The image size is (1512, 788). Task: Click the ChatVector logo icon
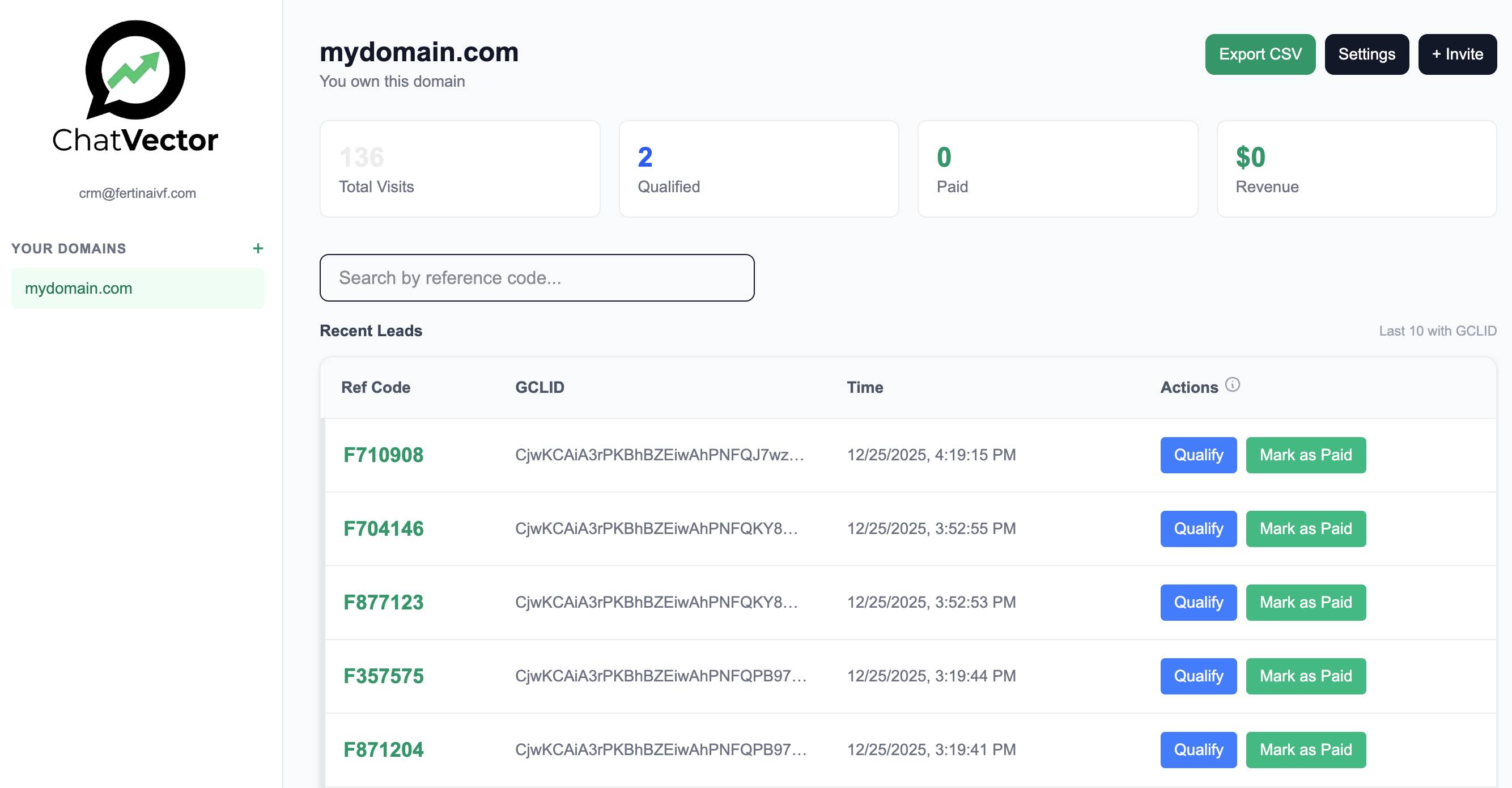point(135,69)
